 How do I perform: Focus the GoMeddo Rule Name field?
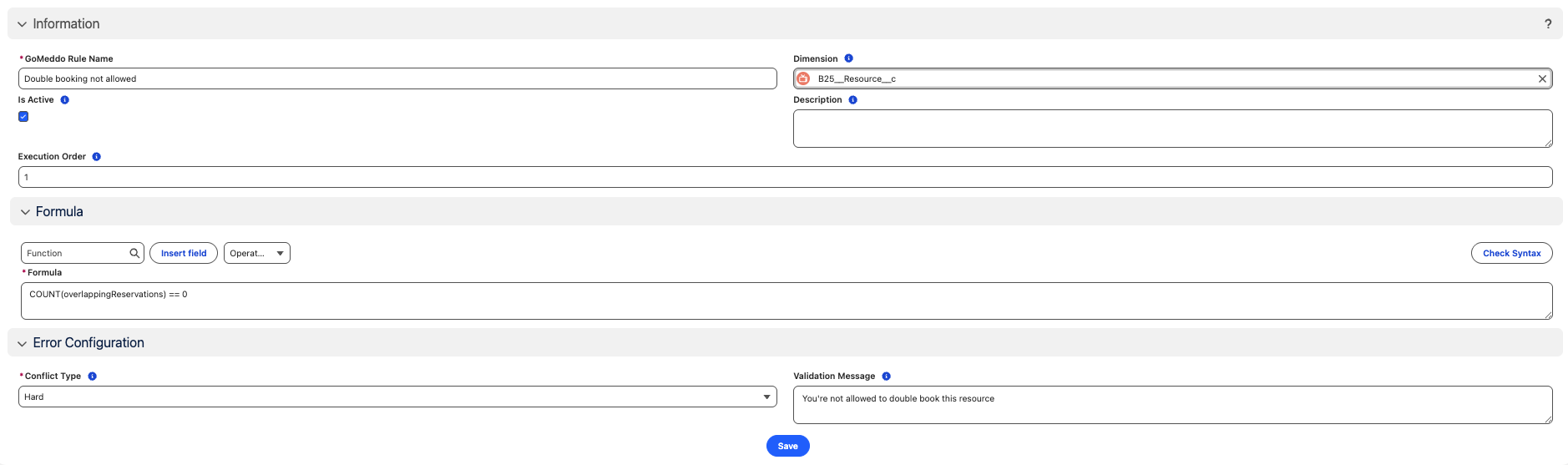point(397,78)
